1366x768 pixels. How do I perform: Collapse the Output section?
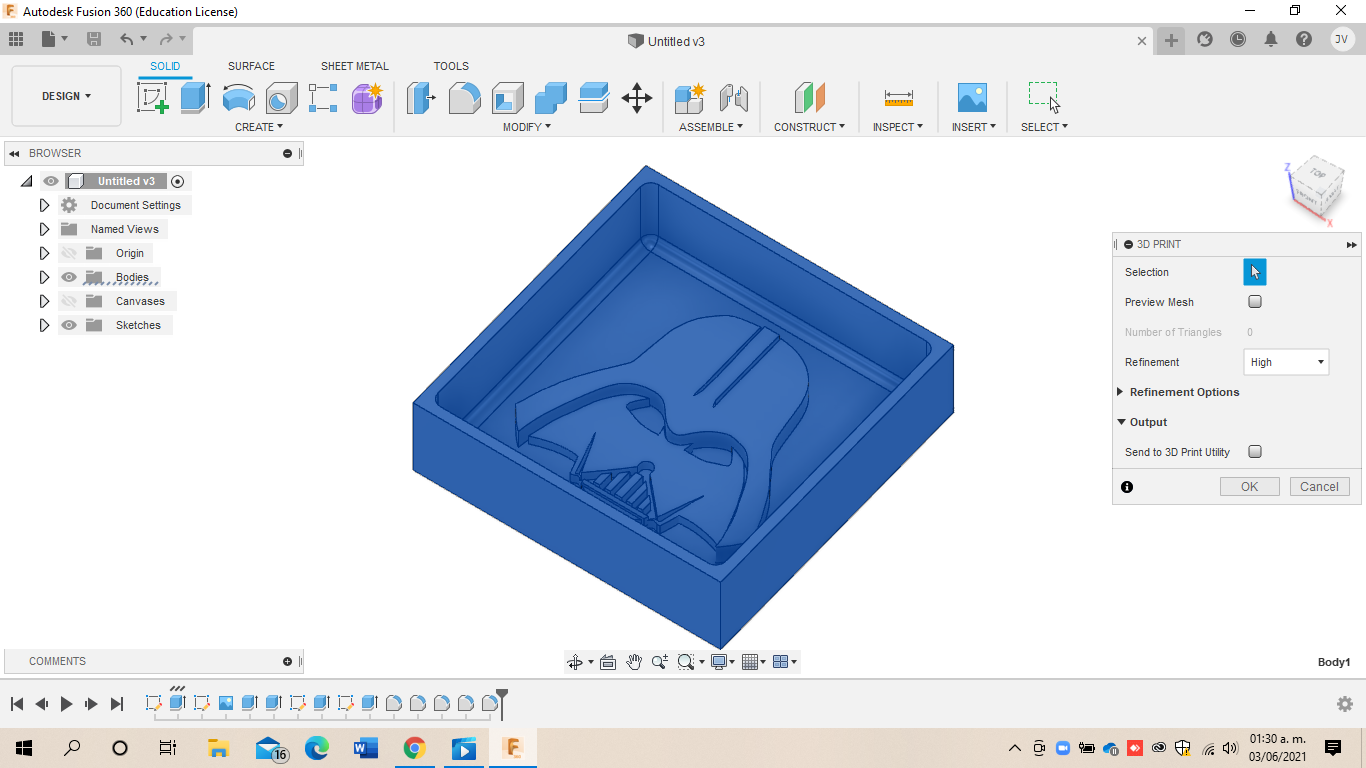pos(1121,422)
